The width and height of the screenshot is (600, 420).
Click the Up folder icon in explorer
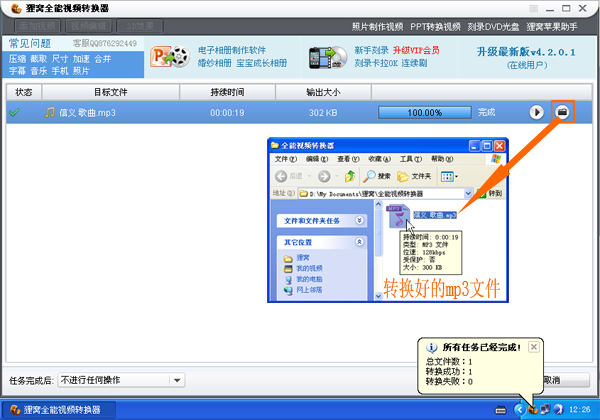point(350,176)
